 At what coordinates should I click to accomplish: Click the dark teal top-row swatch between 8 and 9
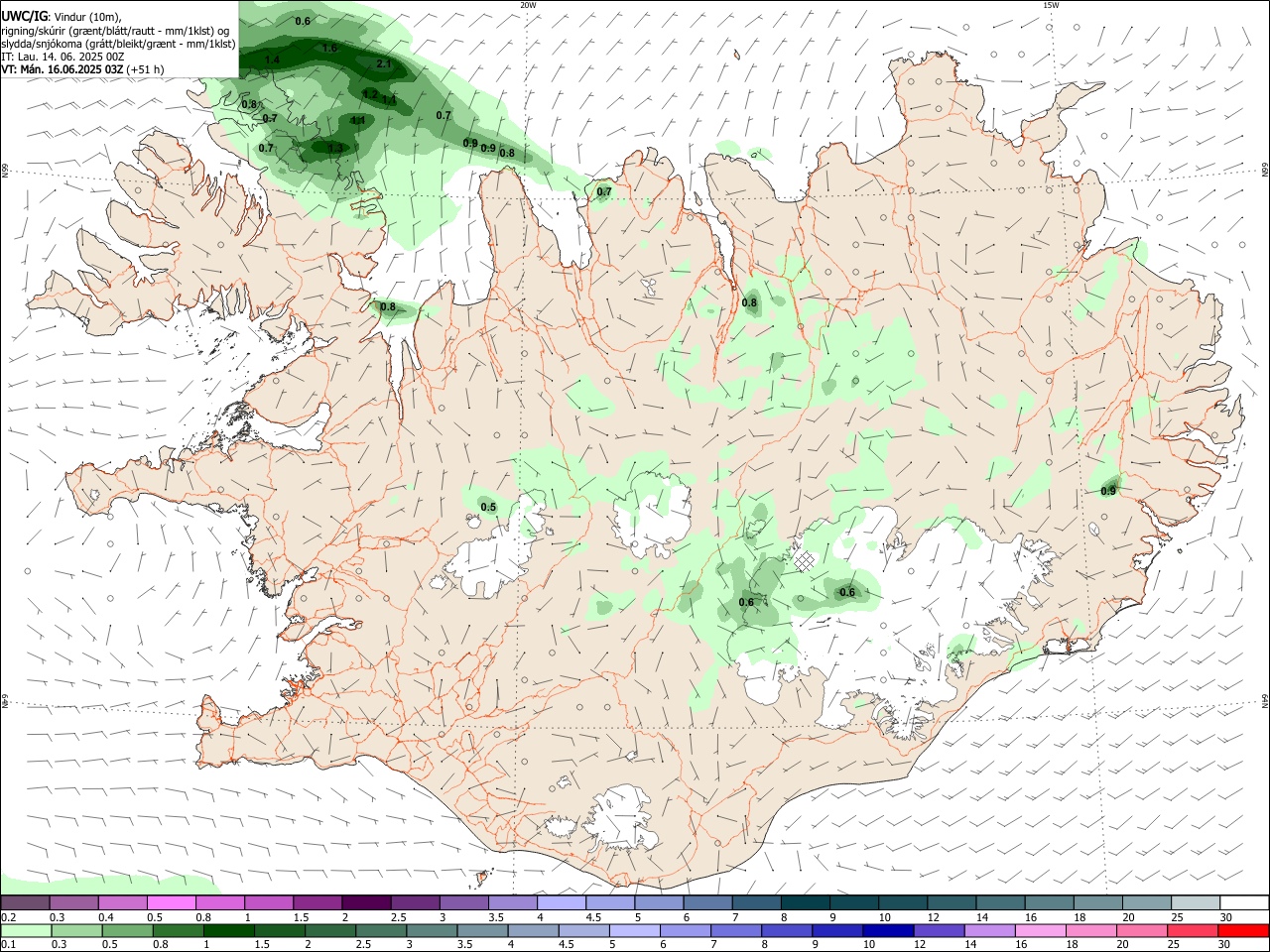[806, 903]
